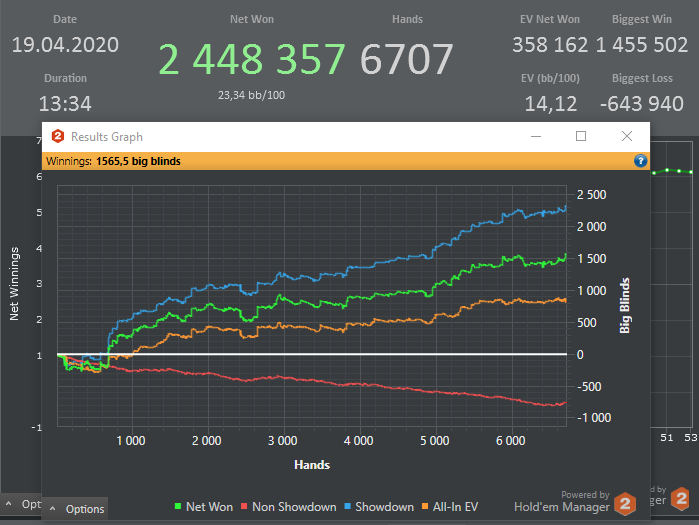Click the date 19.04.2020
This screenshot has width=699, height=525.
[65, 45]
